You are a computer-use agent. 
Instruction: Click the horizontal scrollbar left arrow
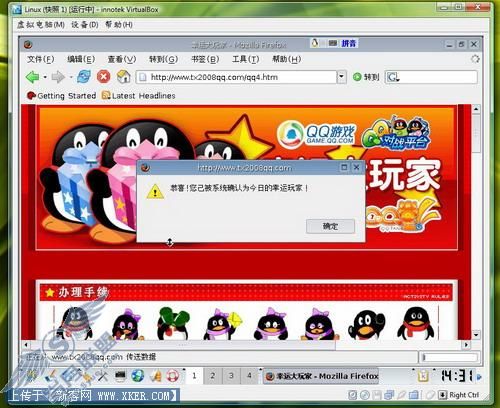click(26, 344)
